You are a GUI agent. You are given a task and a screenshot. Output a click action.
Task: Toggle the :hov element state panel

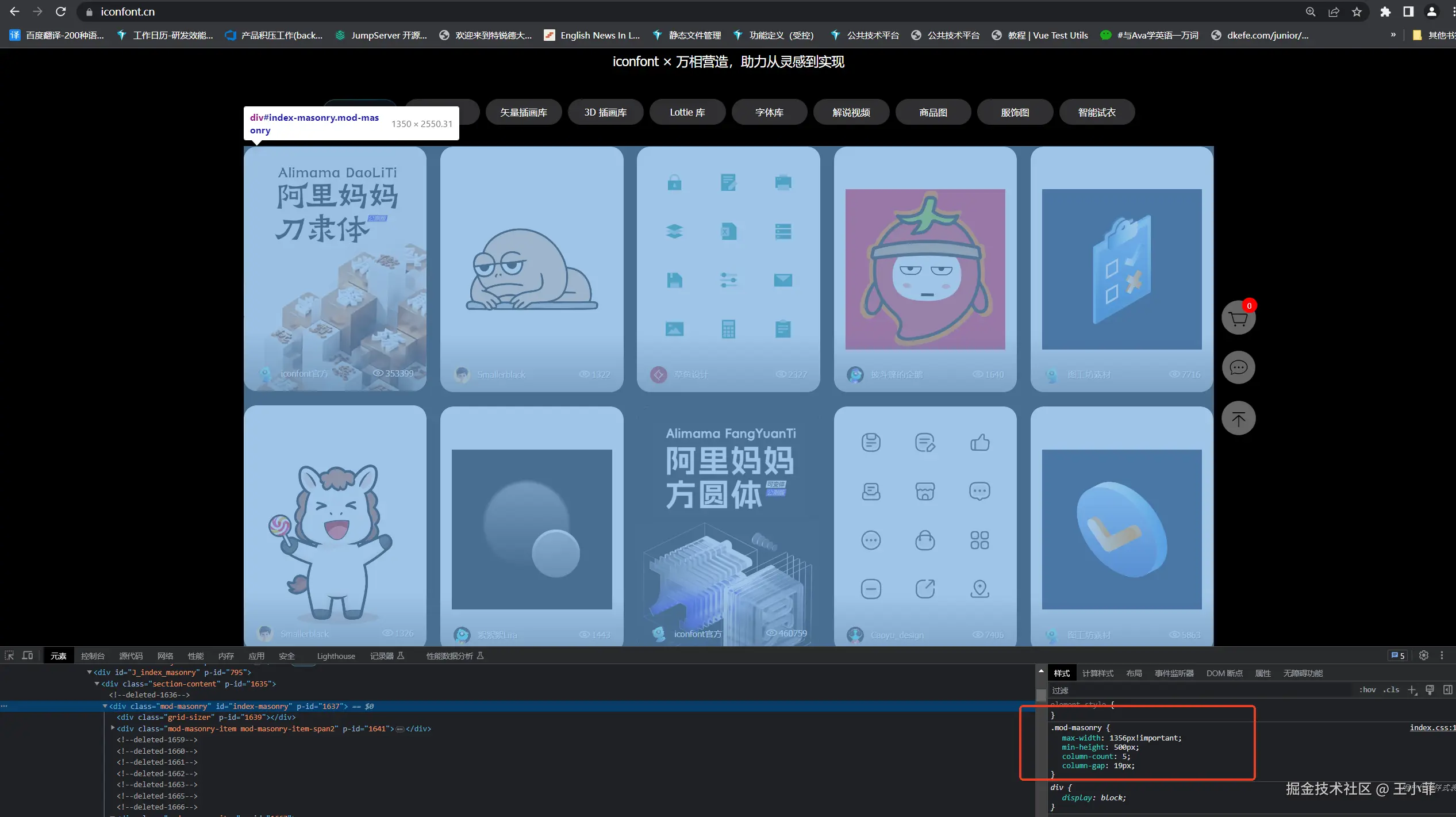pos(1367,690)
